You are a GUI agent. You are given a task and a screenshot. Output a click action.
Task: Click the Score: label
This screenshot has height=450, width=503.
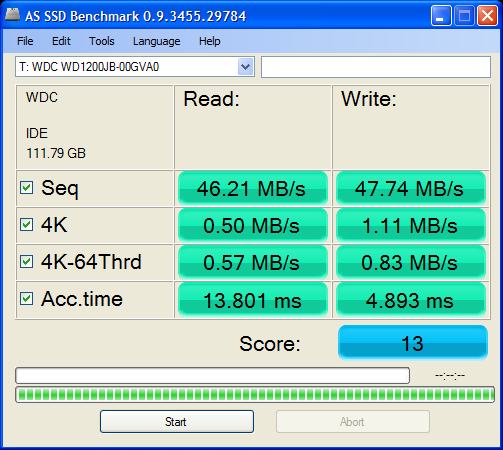pos(270,344)
